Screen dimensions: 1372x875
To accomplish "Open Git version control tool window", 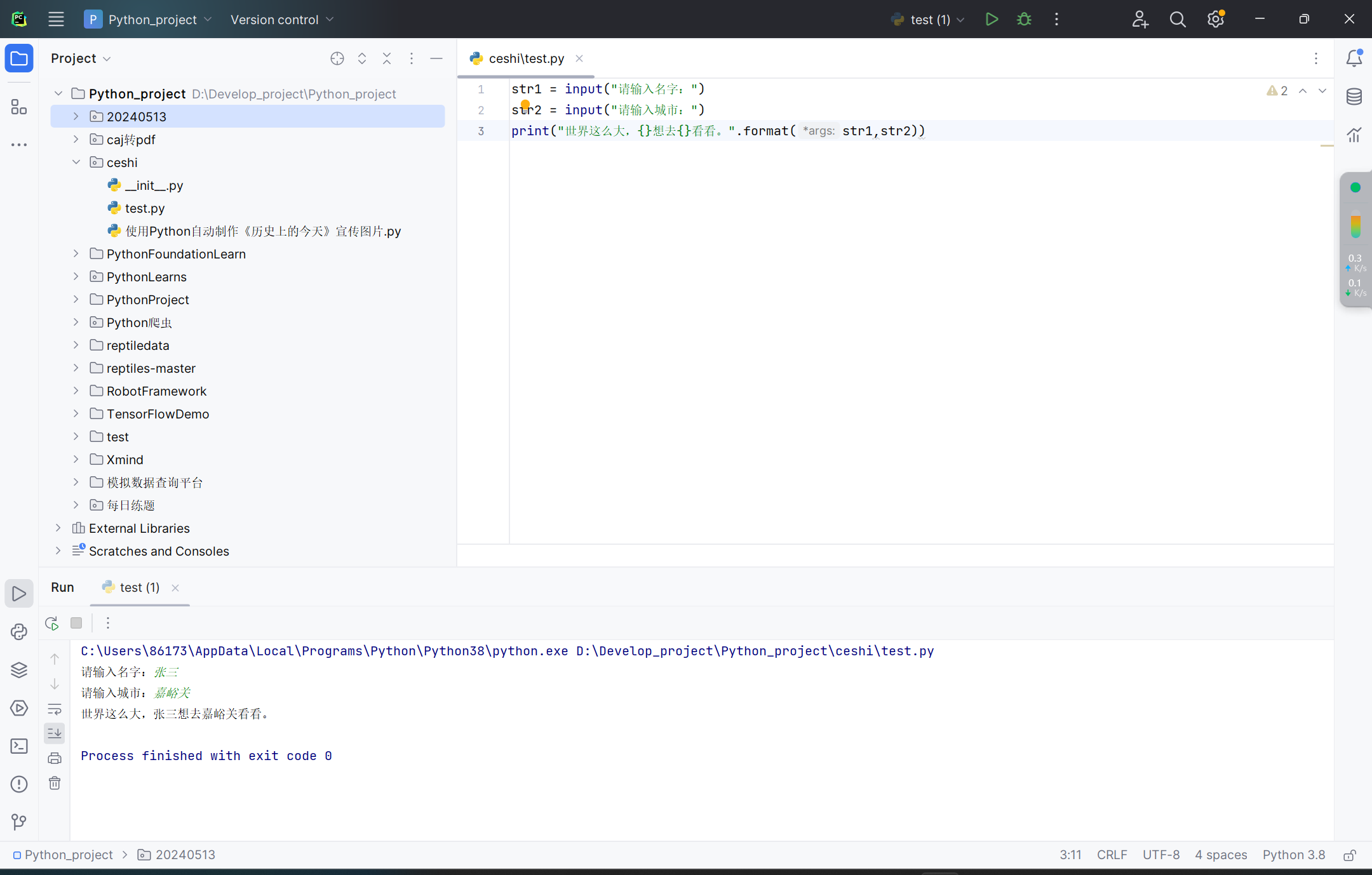I will click(x=19, y=822).
